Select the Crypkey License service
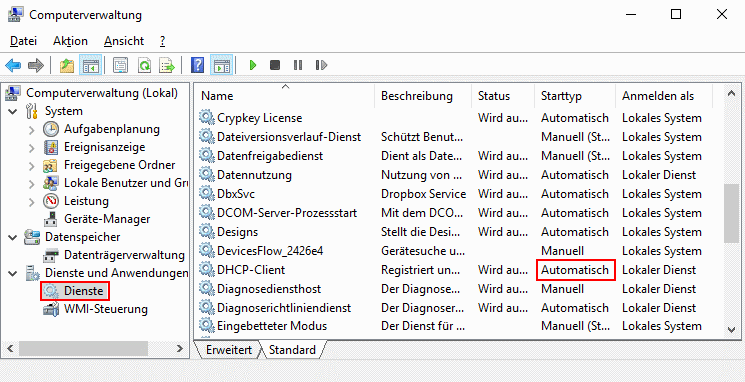745x382 pixels. (259, 118)
